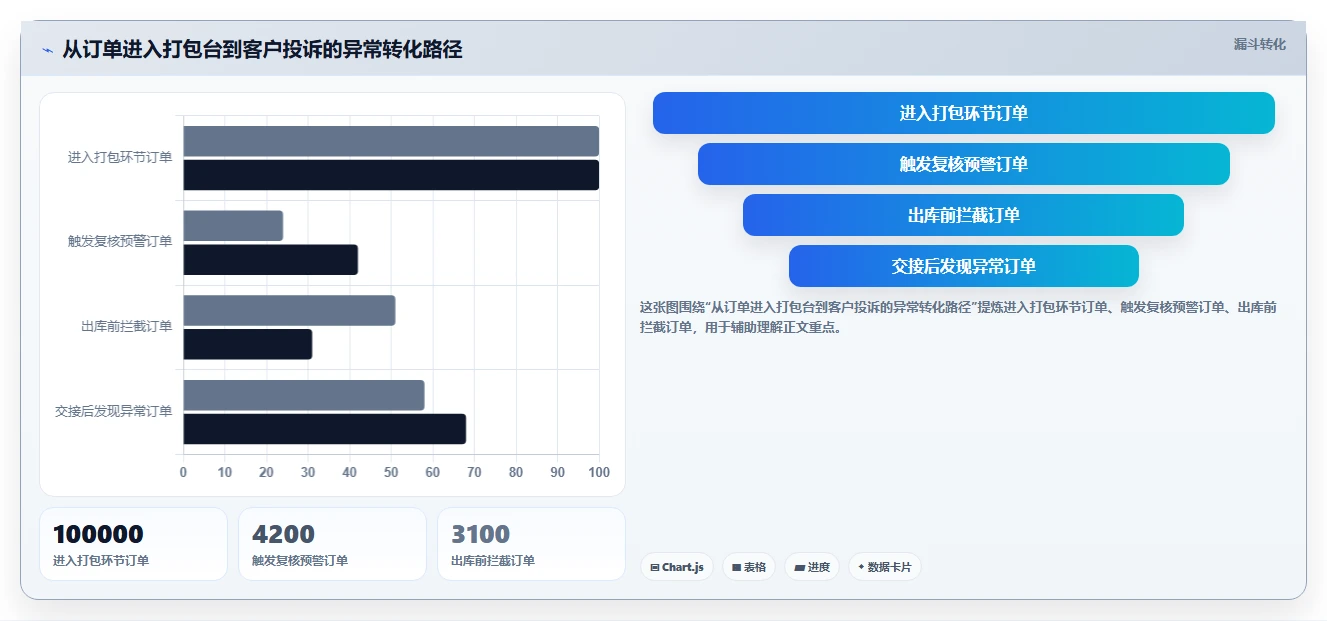Click the Chart.js tag chip
The height and width of the screenshot is (621, 1327).
click(x=677, y=567)
